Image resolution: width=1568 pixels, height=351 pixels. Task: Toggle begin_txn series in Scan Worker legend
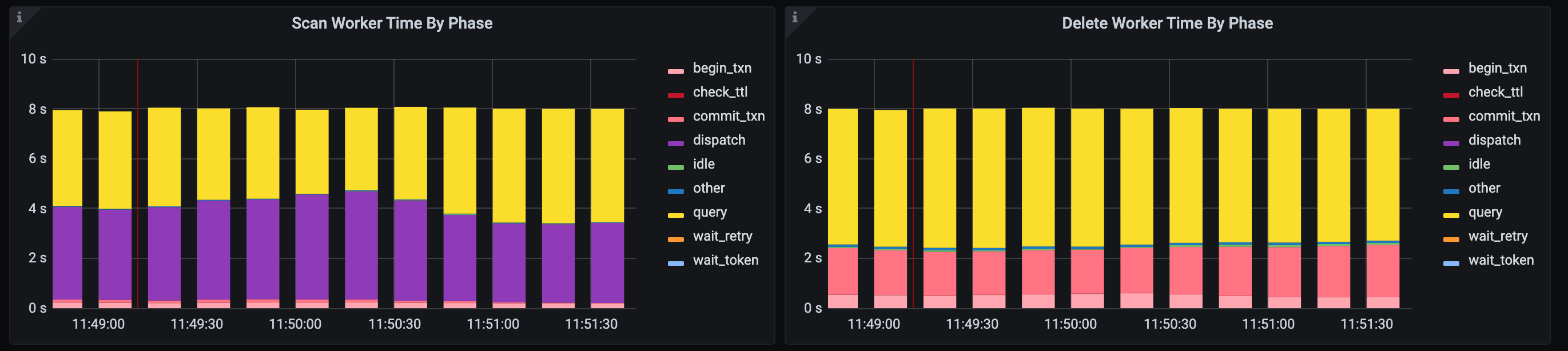721,68
